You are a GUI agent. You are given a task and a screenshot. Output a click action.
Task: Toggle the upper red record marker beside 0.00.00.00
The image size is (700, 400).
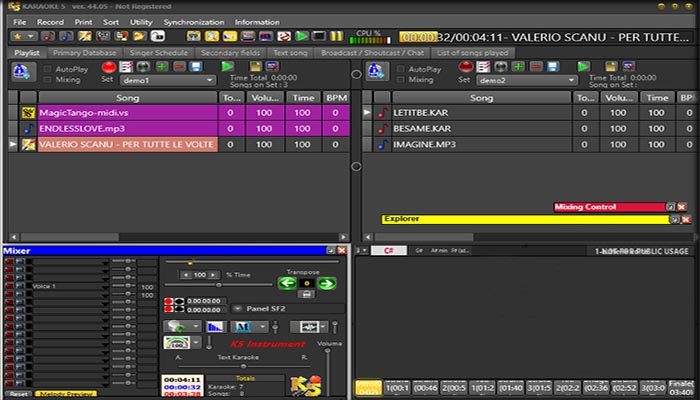tap(169, 301)
